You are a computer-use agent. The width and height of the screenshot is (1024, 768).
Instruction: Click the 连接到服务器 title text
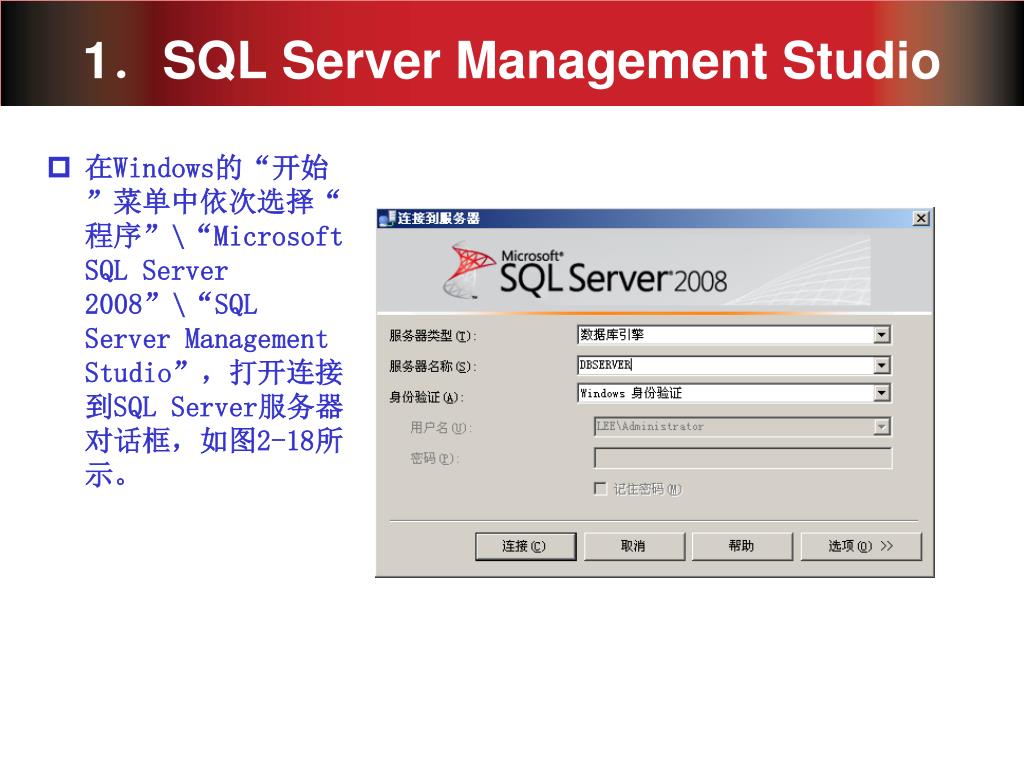[x=439, y=218]
